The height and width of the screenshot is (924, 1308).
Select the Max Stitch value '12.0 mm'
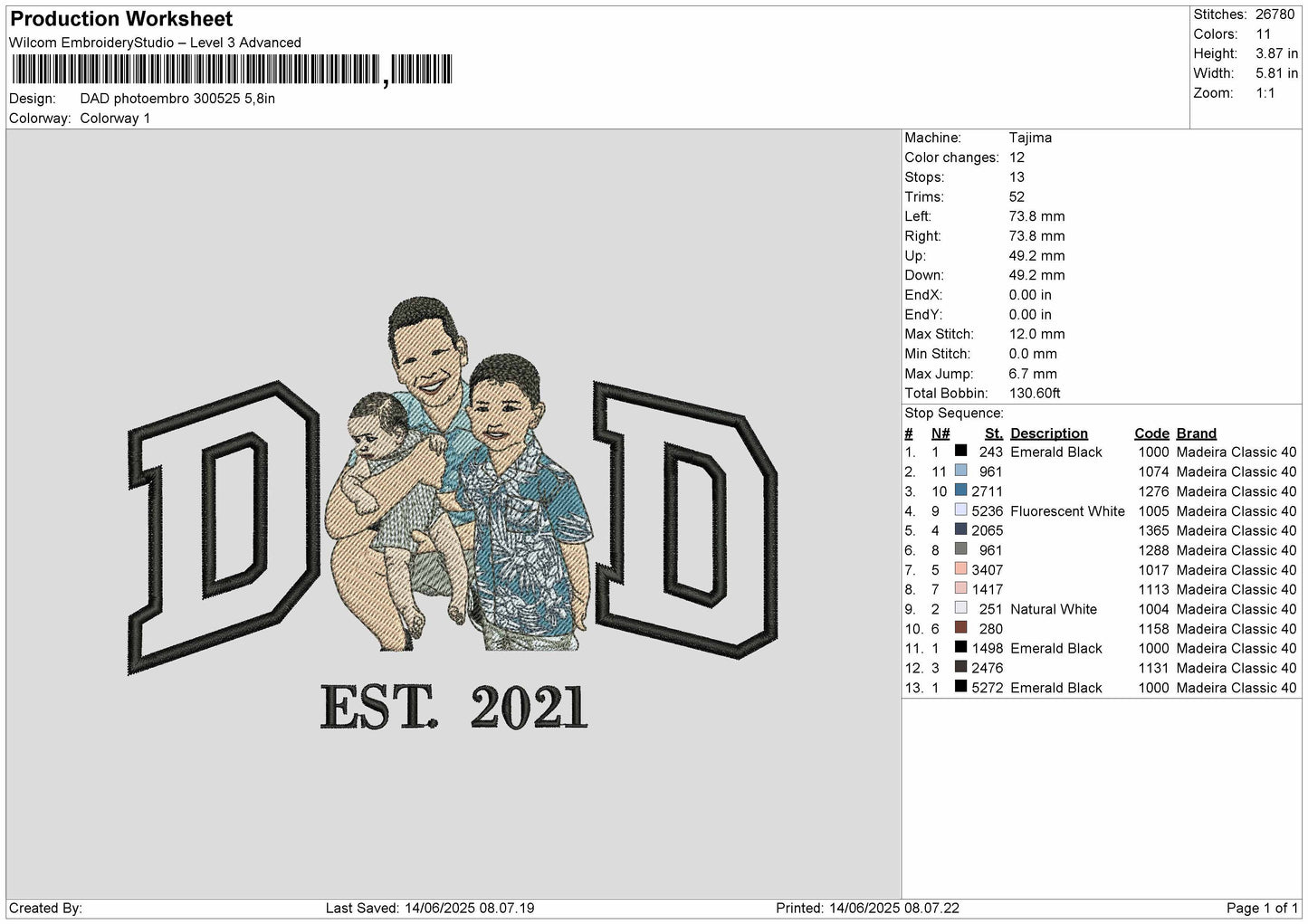point(1036,334)
